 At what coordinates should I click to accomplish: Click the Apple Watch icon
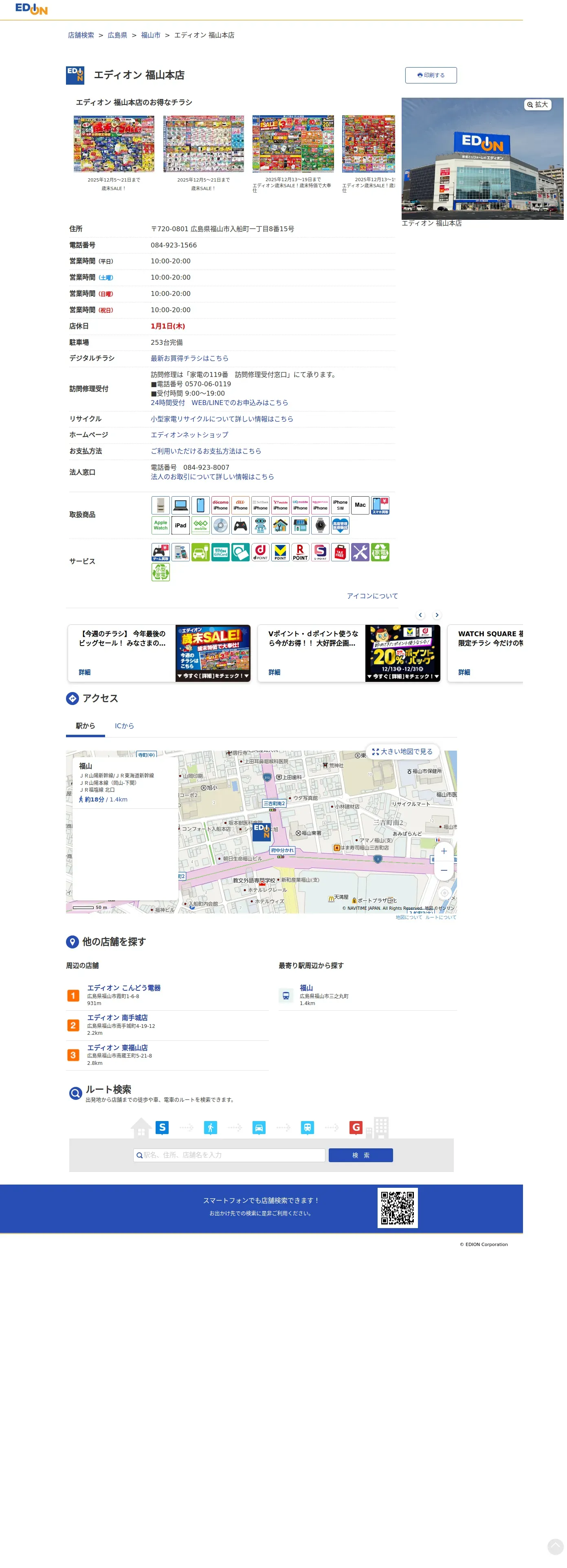160,525
